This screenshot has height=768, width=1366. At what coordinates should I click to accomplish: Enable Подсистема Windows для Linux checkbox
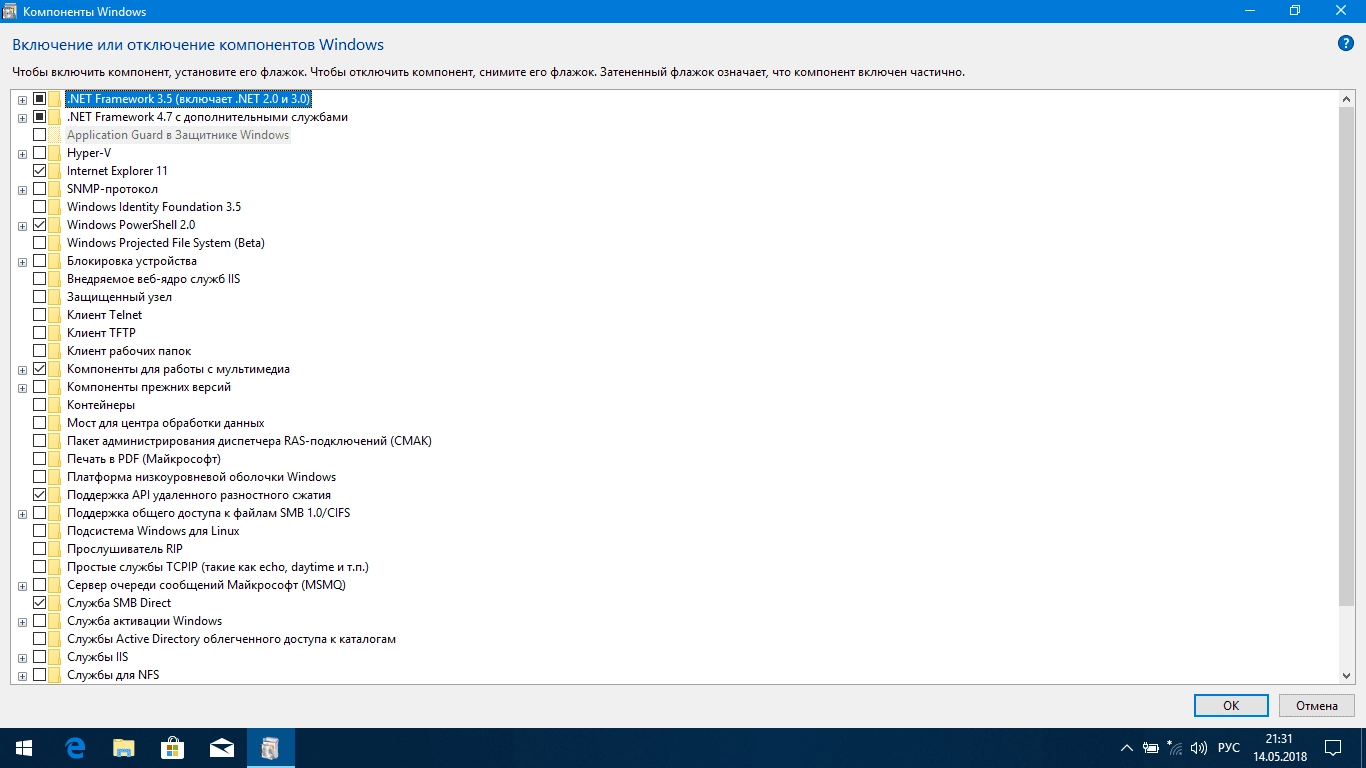coord(40,531)
